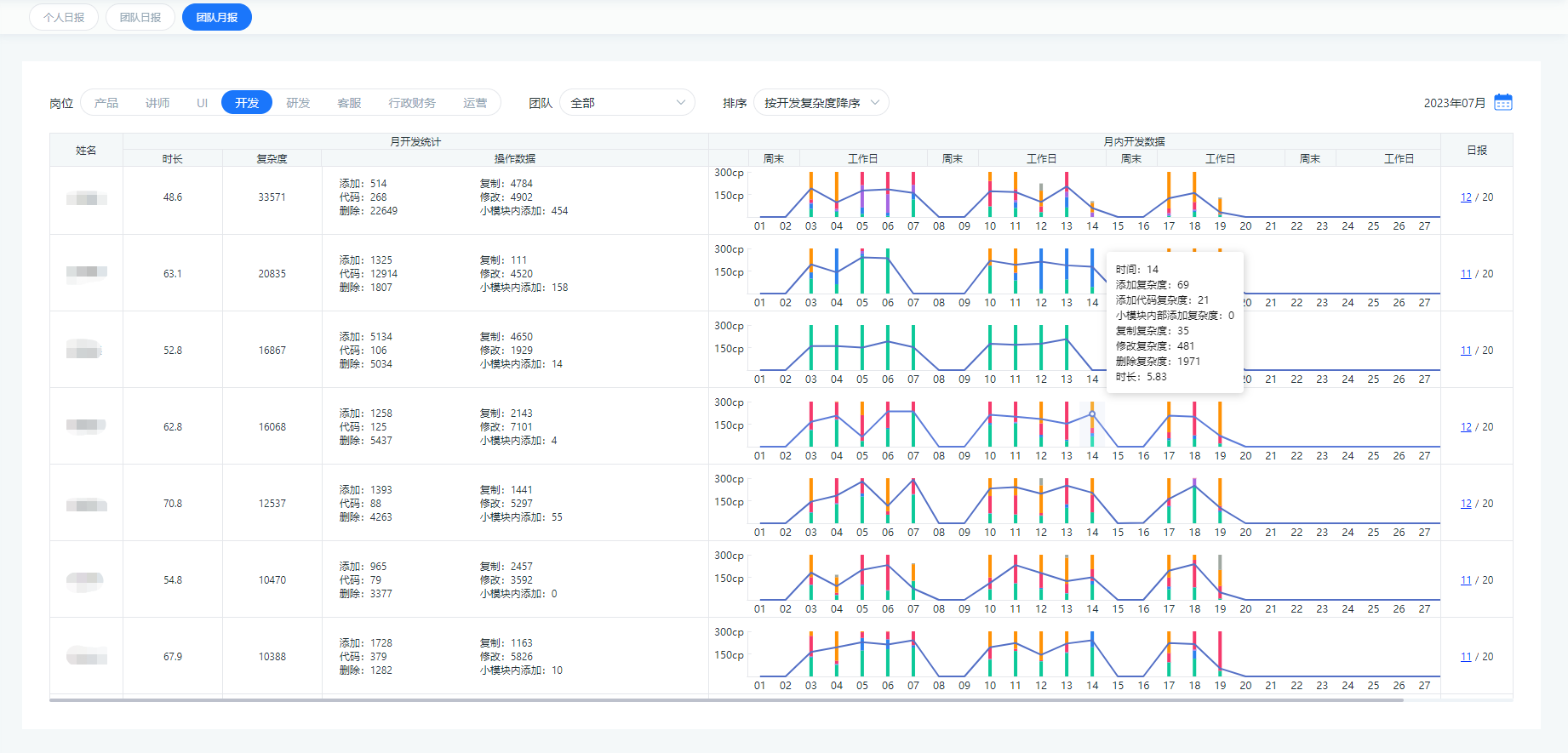Click 复制: 2457 value

[x=506, y=567]
